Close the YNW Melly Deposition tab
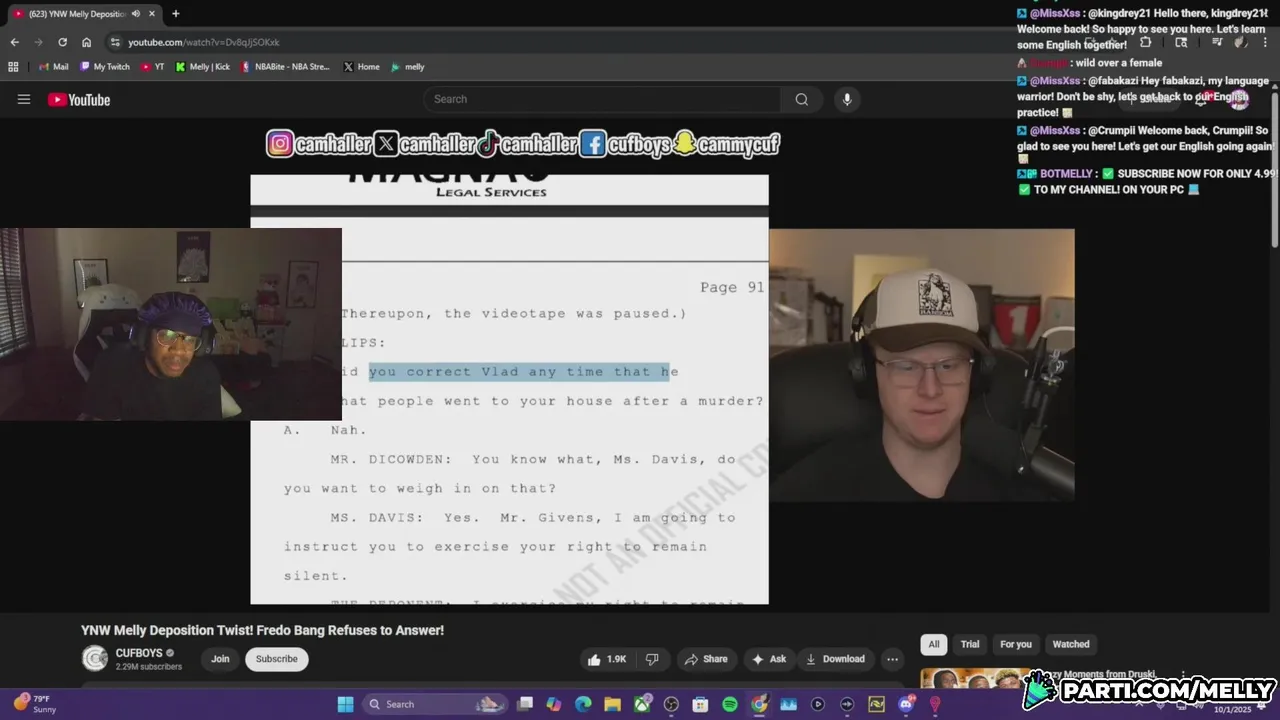The image size is (1280, 720). pyautogui.click(x=153, y=14)
